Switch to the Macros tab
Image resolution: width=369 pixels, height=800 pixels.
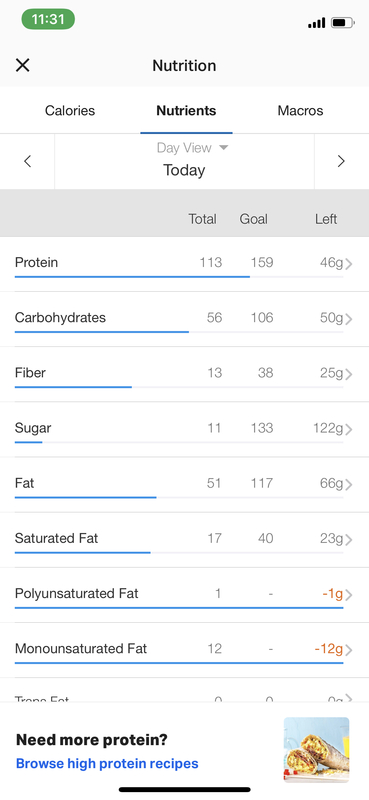coord(300,111)
